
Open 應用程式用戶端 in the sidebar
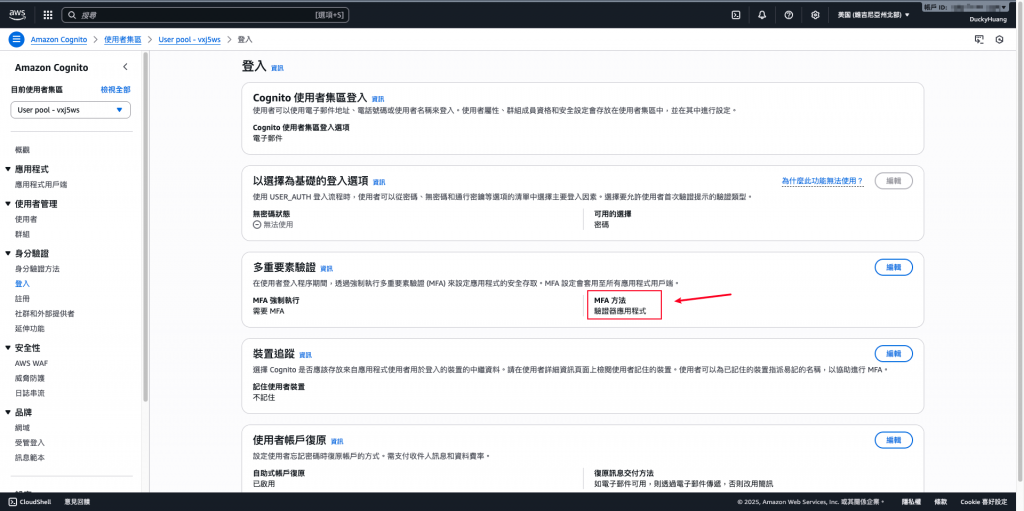point(41,184)
